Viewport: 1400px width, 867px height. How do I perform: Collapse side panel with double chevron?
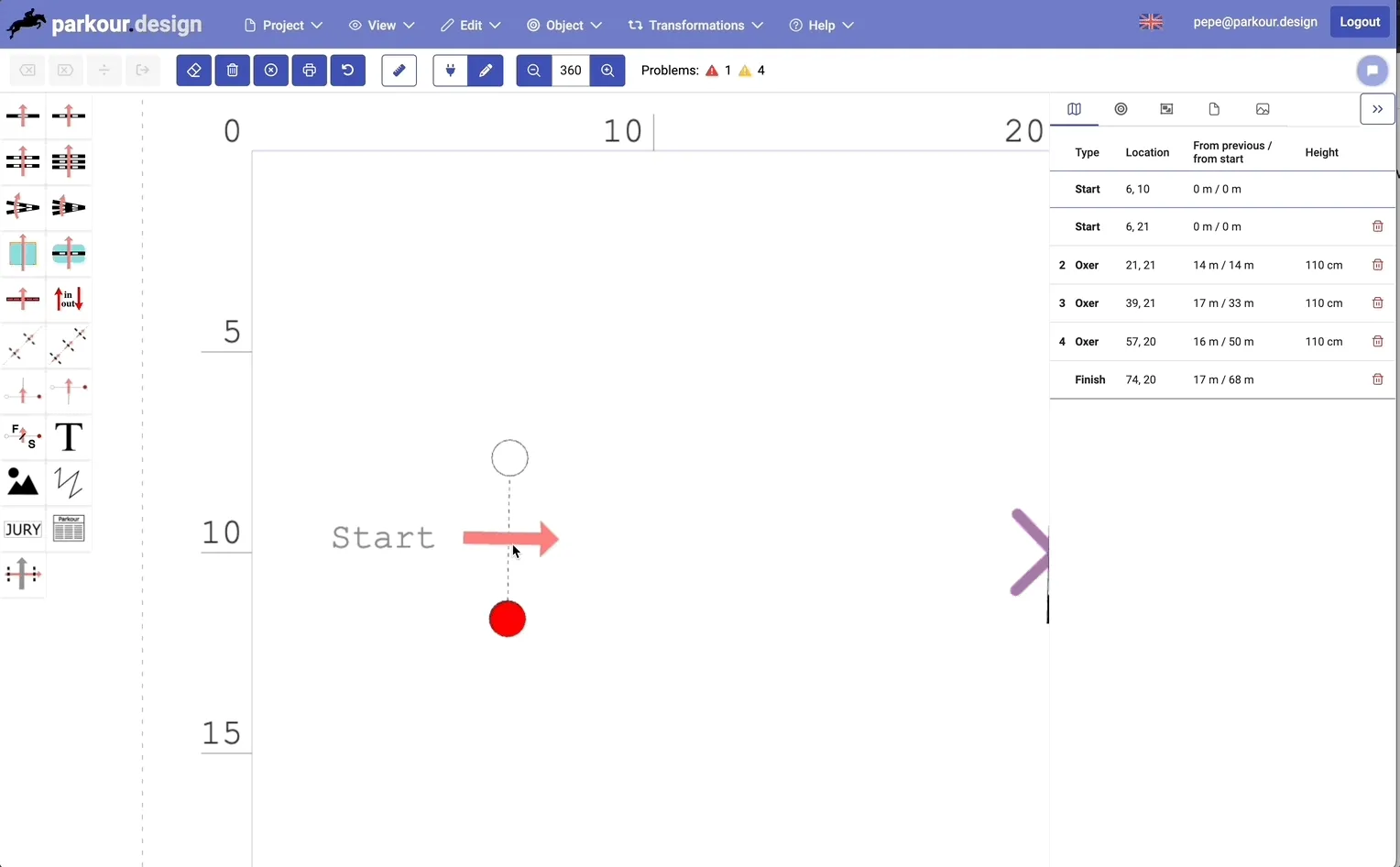click(1377, 109)
